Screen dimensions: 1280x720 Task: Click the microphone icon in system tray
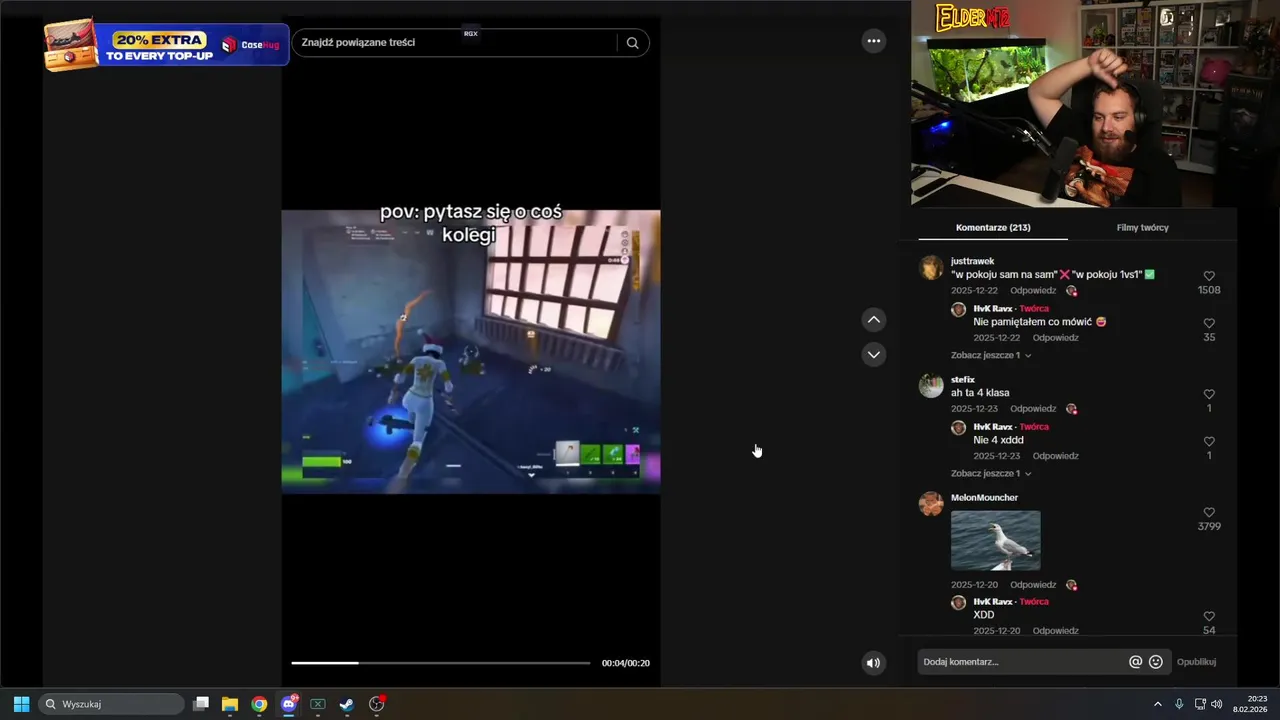[x=1179, y=704]
